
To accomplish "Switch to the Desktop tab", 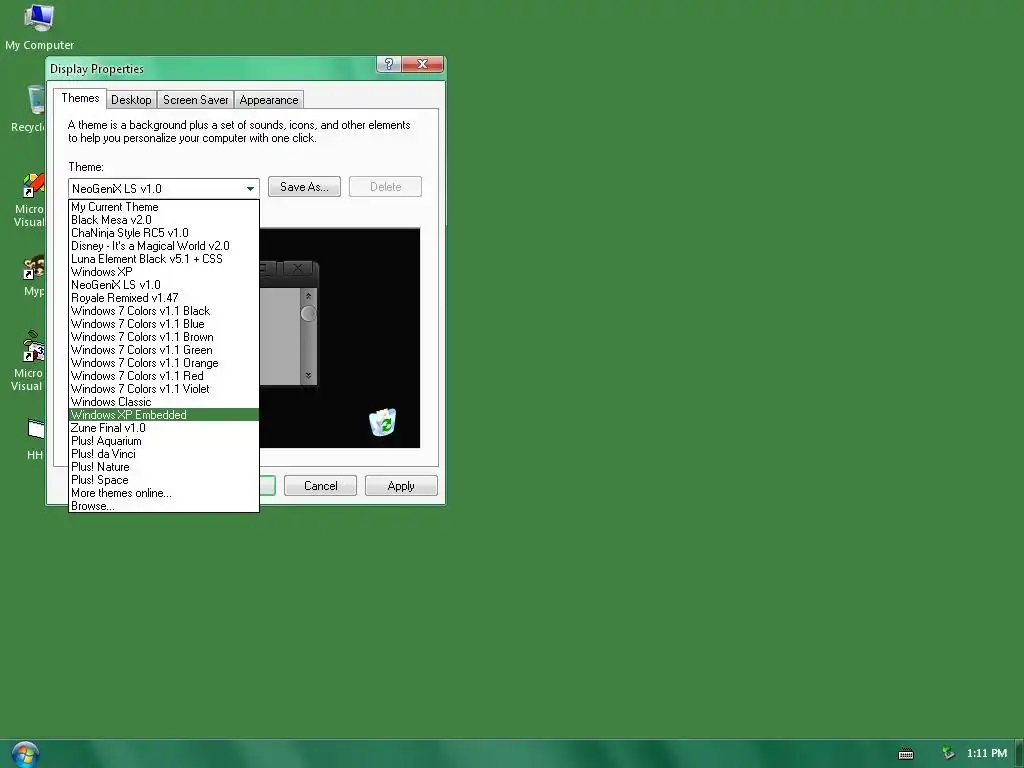I will click(x=131, y=100).
